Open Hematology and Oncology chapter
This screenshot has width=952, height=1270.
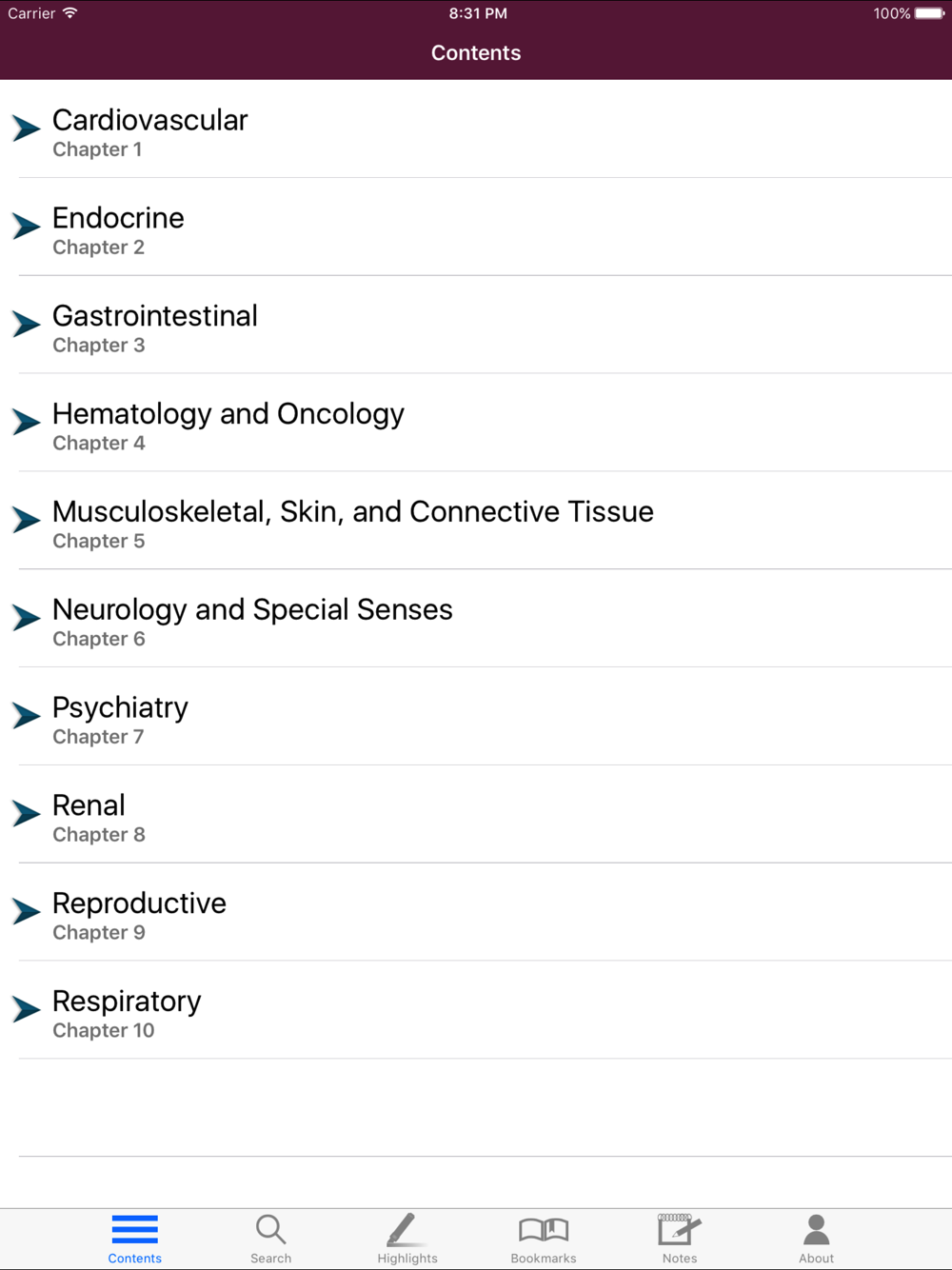(x=476, y=423)
